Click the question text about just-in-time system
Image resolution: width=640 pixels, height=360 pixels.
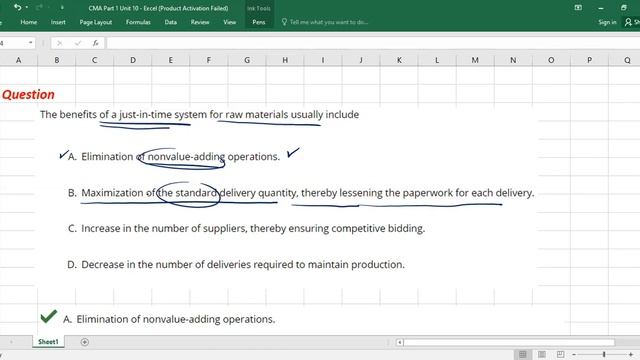(199, 114)
